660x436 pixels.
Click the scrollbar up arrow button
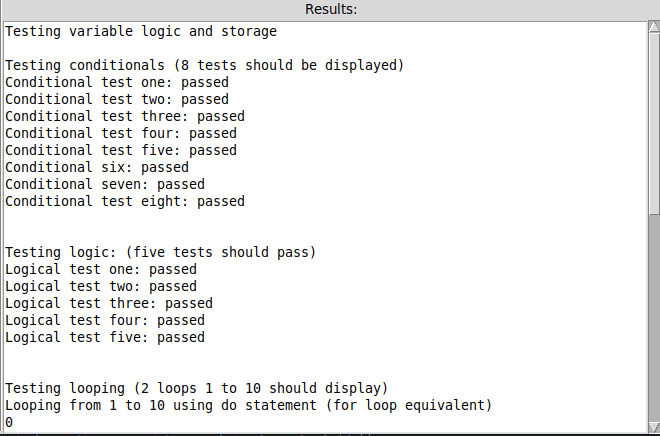click(654, 27)
